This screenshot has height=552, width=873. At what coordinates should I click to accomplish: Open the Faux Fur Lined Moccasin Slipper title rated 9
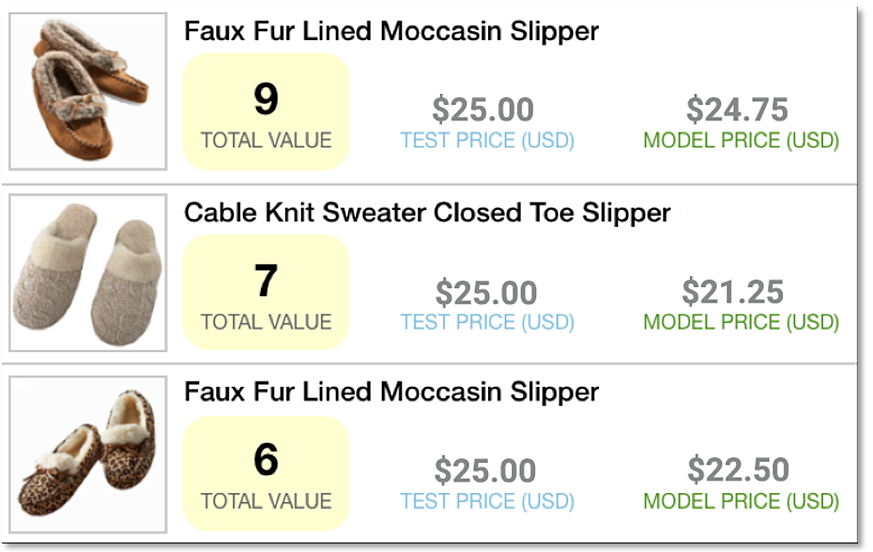pyautogui.click(x=391, y=31)
